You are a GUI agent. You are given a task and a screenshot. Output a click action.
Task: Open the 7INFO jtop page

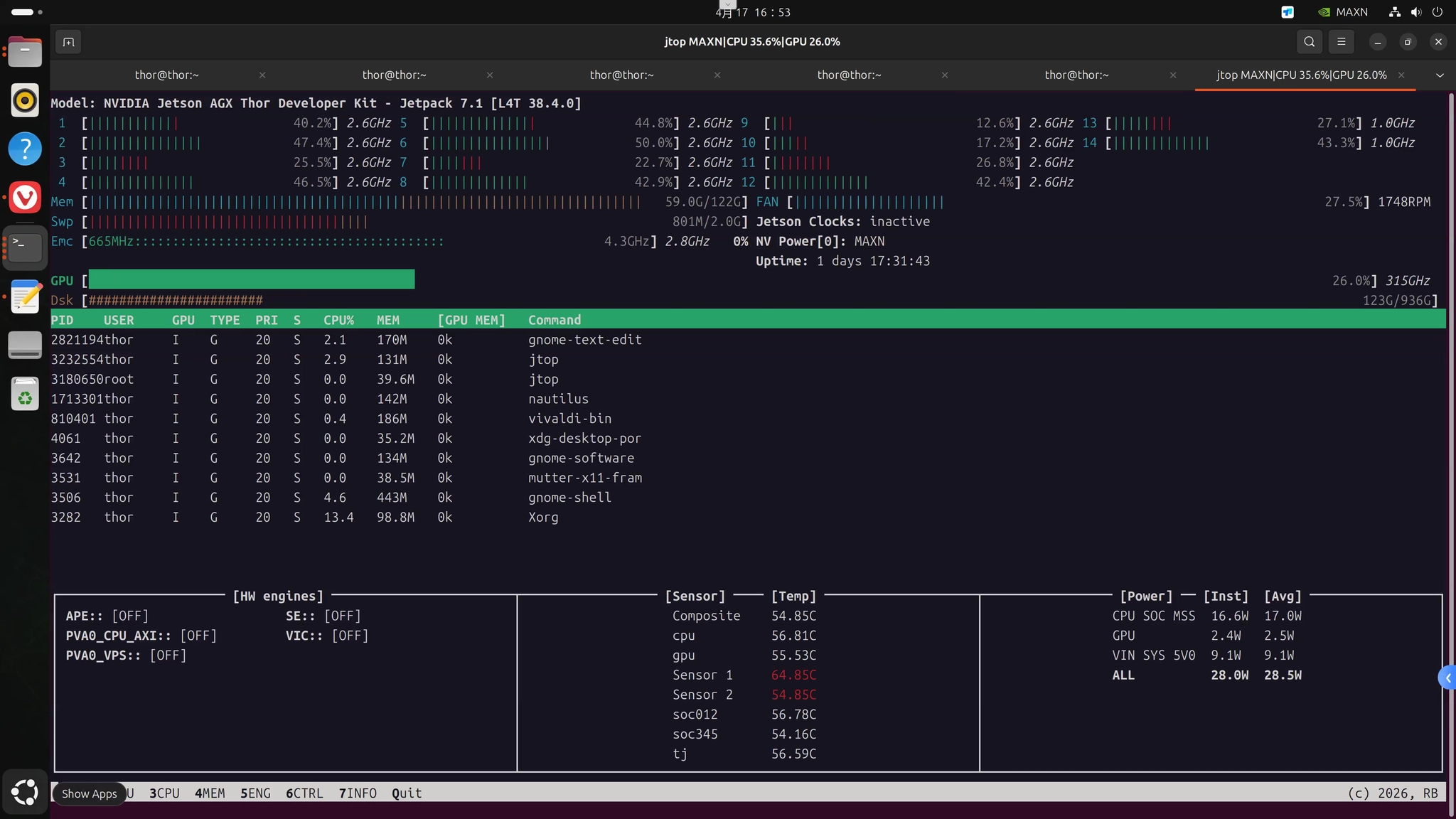[358, 793]
